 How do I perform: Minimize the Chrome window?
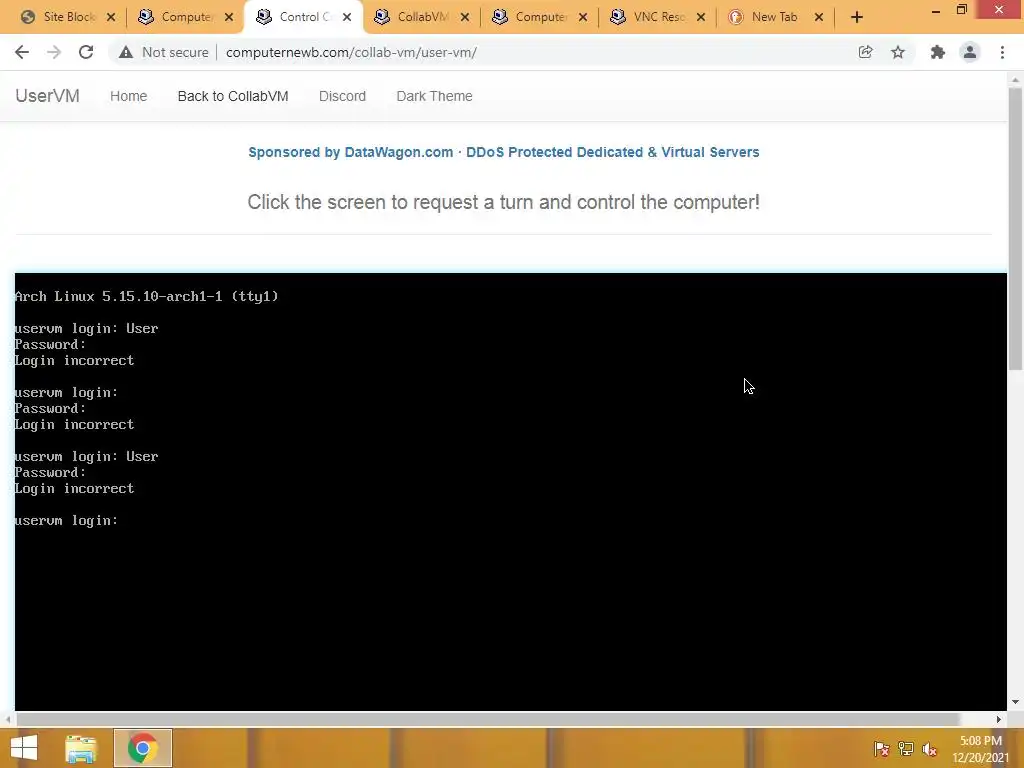click(935, 10)
